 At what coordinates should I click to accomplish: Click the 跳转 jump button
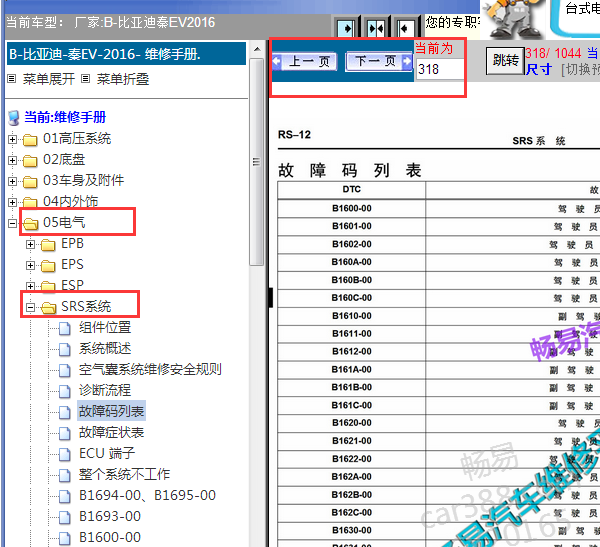(x=505, y=60)
